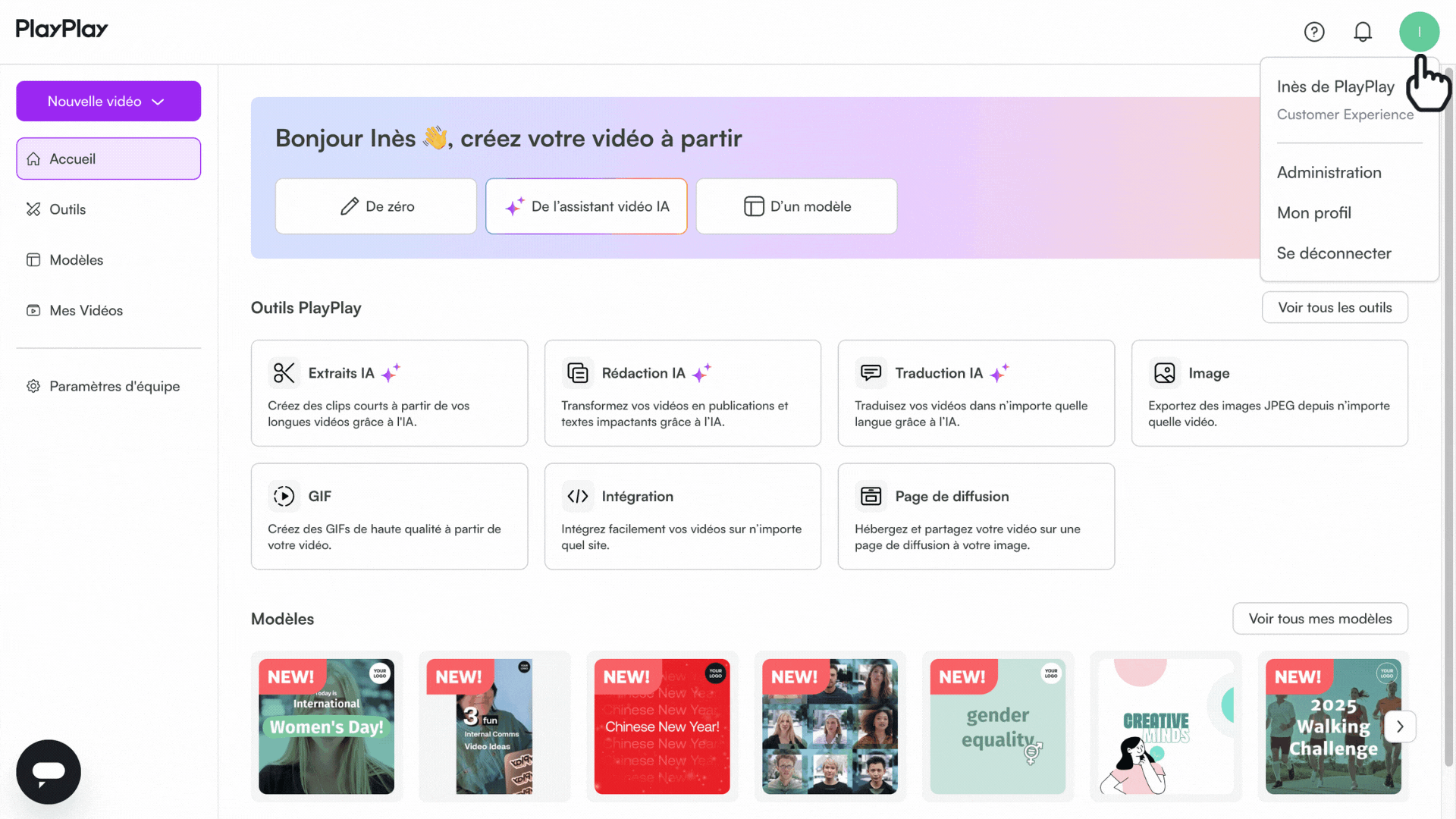Image resolution: width=1456 pixels, height=819 pixels.
Task: Click the Rédaction IA document icon
Action: (577, 373)
